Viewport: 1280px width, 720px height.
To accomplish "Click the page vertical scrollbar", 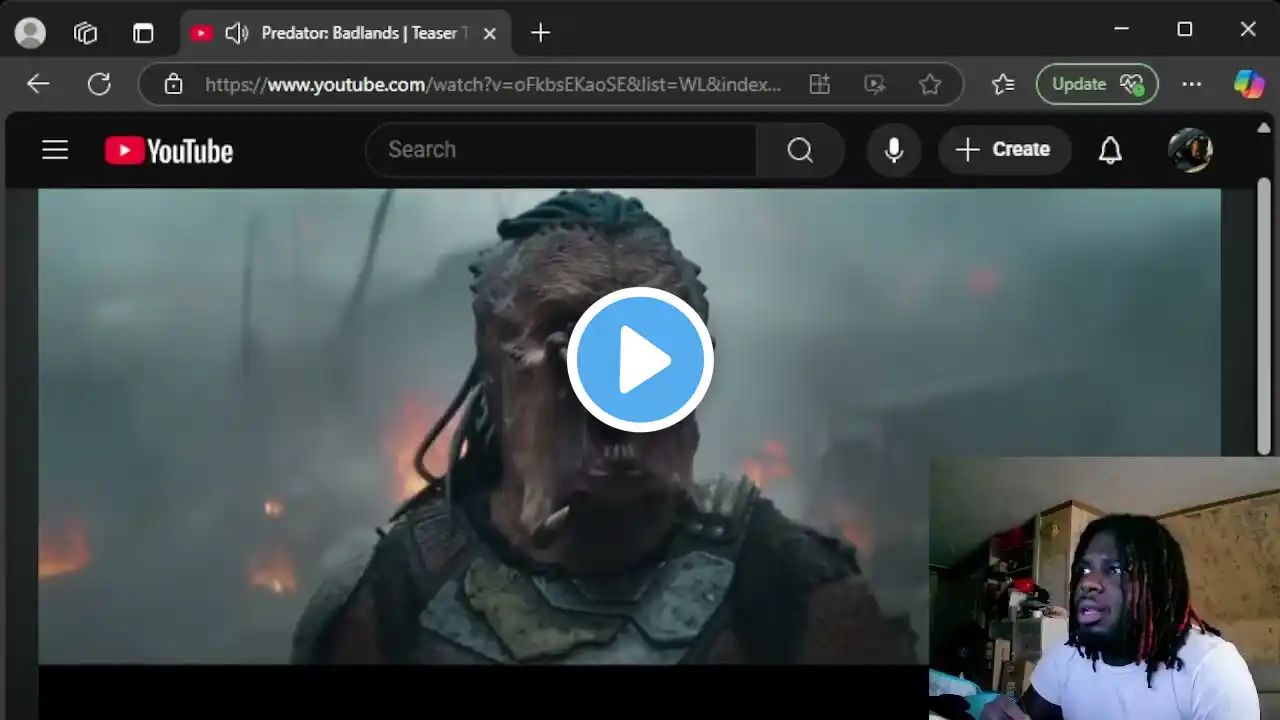I will (x=1264, y=316).
